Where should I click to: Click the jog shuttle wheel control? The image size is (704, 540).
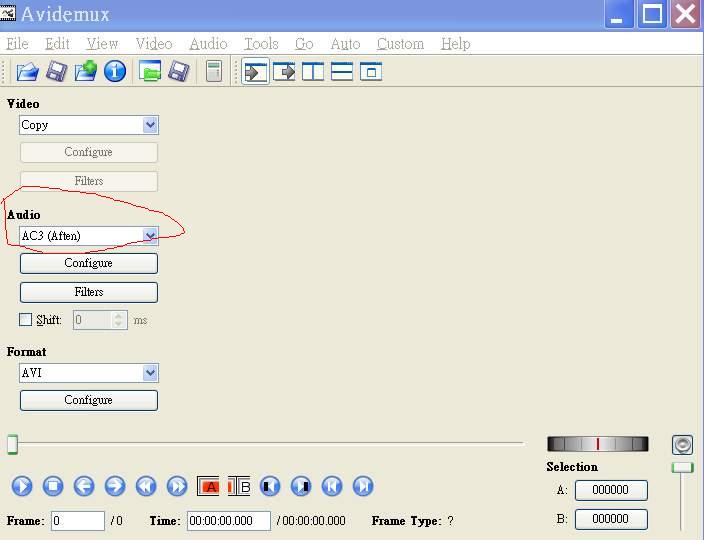tap(598, 444)
